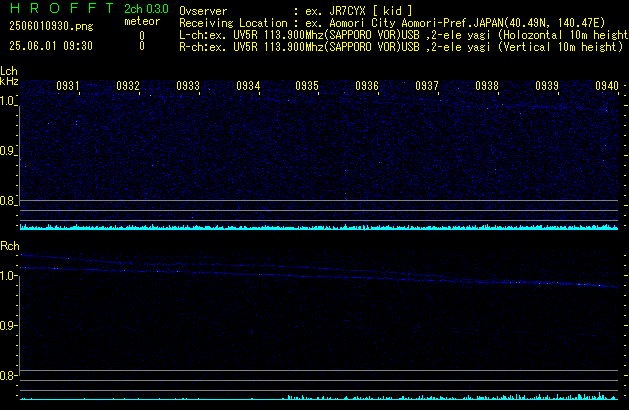The width and height of the screenshot is (629, 410).
Task: Select the version label '2ch 0.3.0'
Action: tap(146, 9)
